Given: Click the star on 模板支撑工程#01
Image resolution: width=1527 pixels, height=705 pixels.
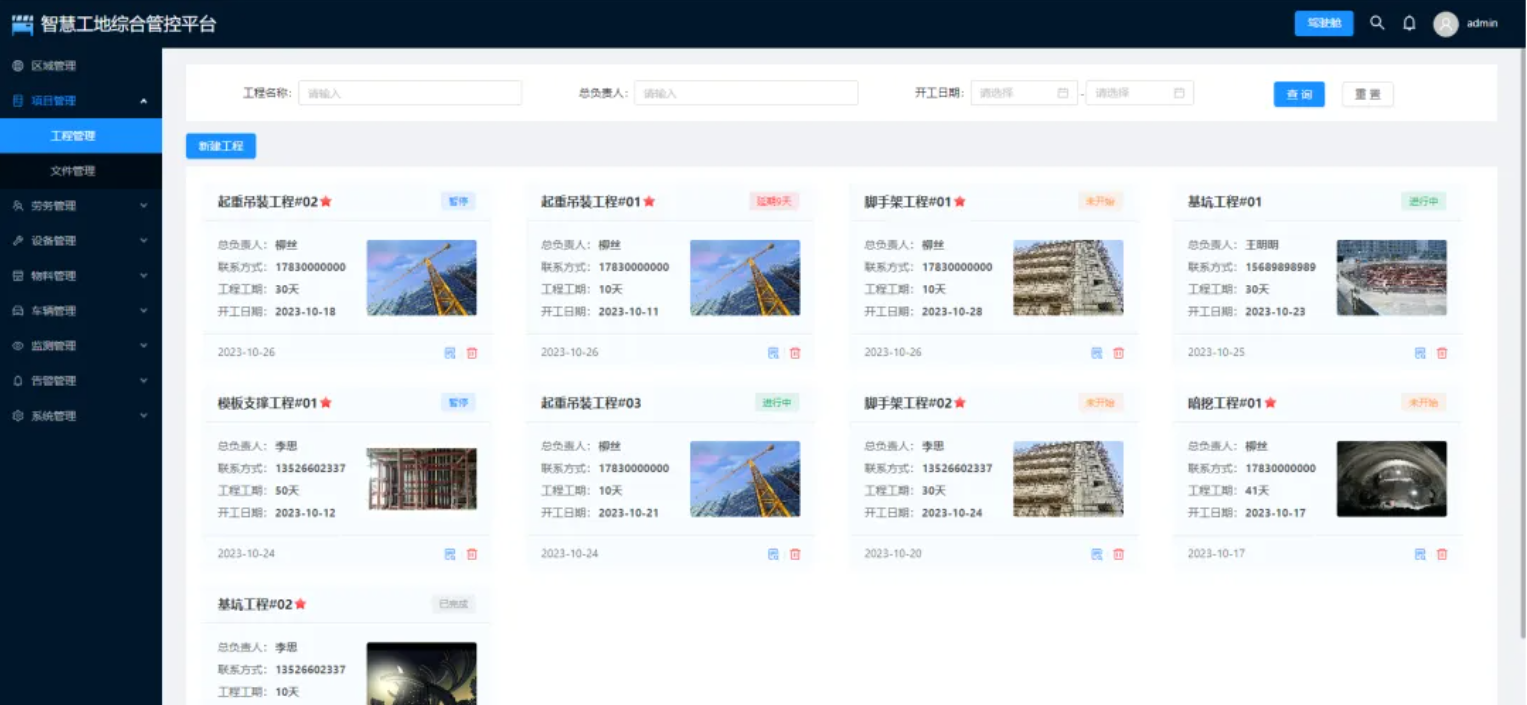Looking at the screenshot, I should tap(326, 403).
